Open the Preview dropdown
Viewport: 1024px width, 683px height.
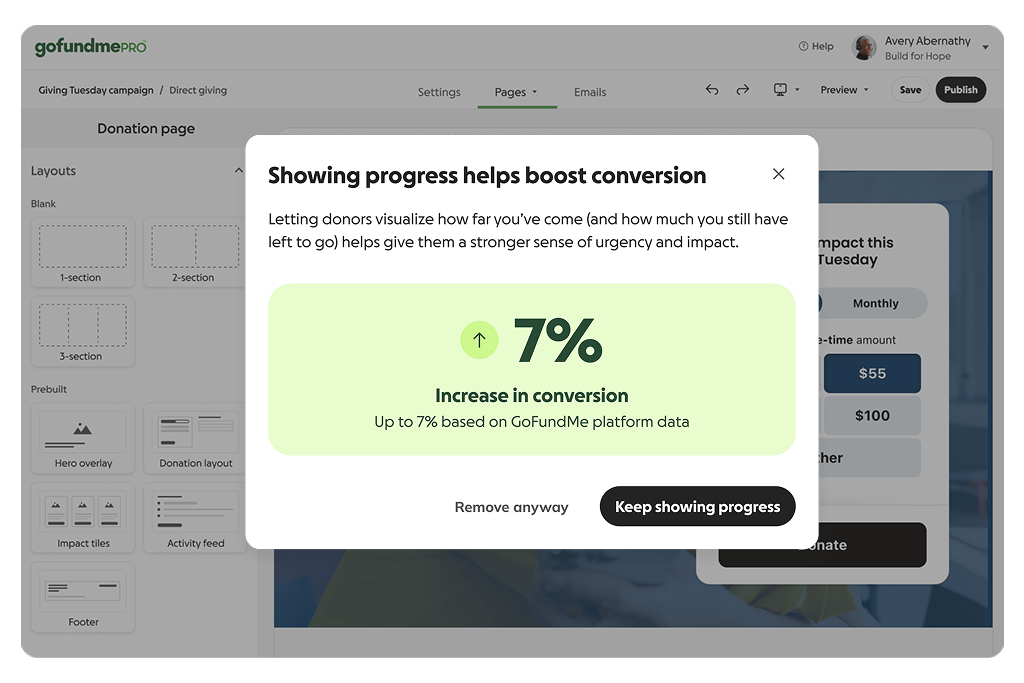[x=844, y=89]
